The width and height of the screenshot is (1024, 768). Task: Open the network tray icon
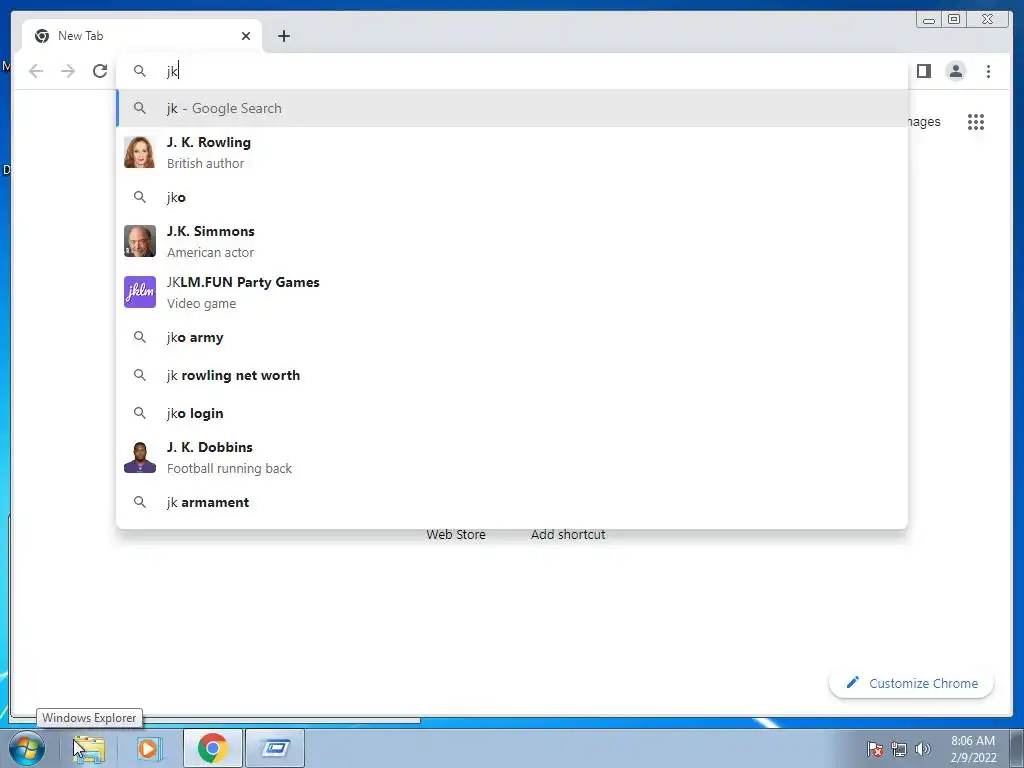899,749
